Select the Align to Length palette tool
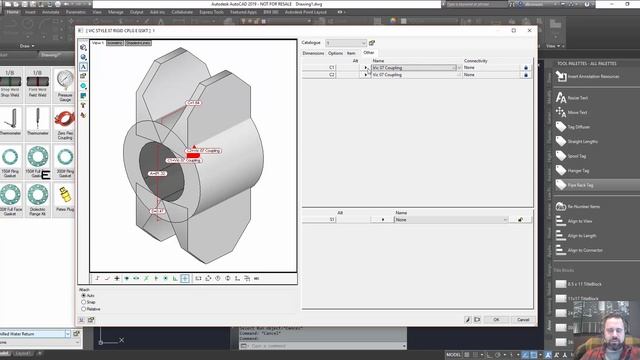The height and width of the screenshot is (360, 640). tap(576, 236)
